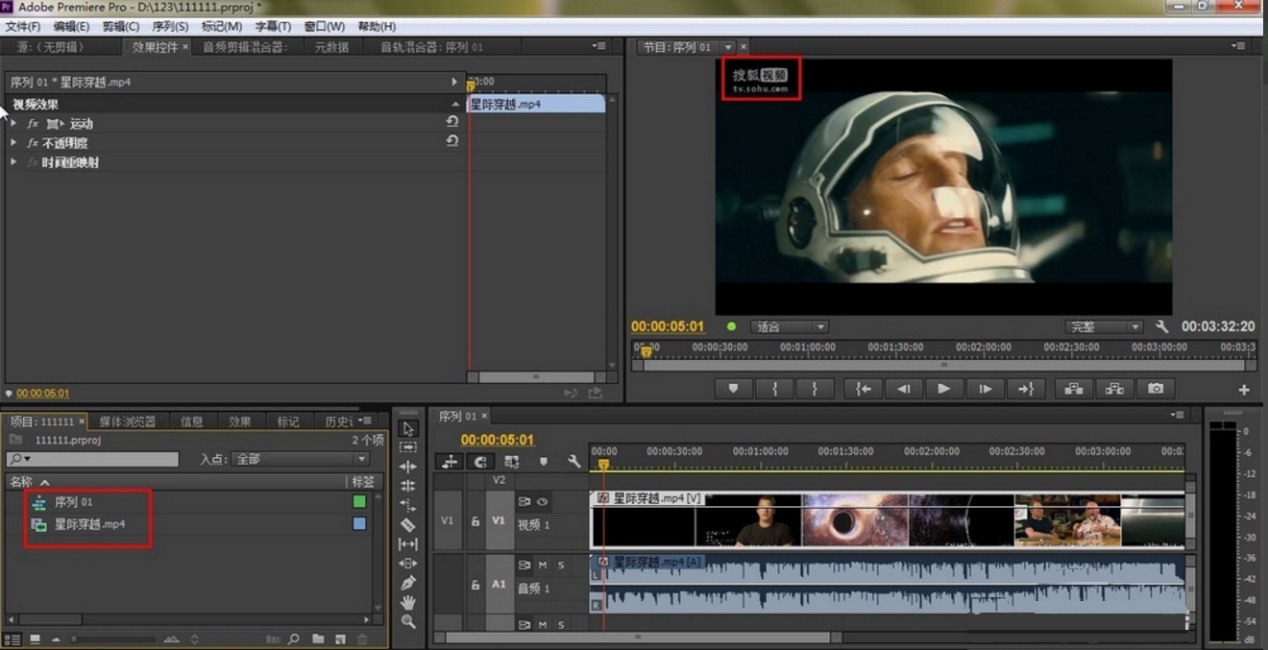Switch project panel to icon view

[35, 639]
